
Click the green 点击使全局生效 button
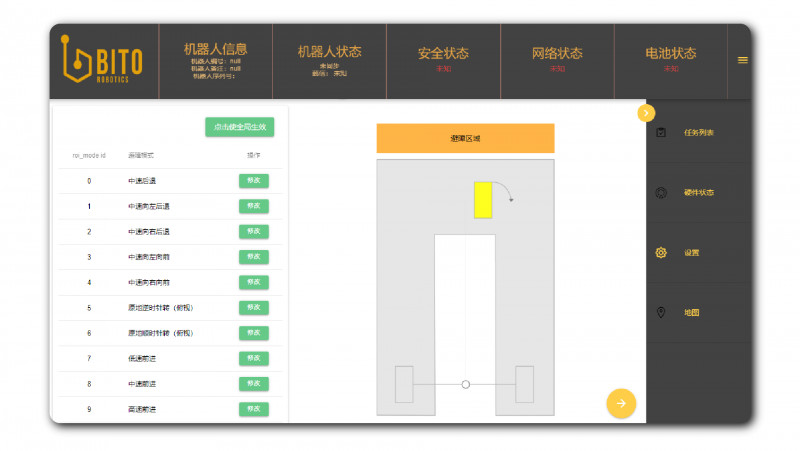(240, 127)
